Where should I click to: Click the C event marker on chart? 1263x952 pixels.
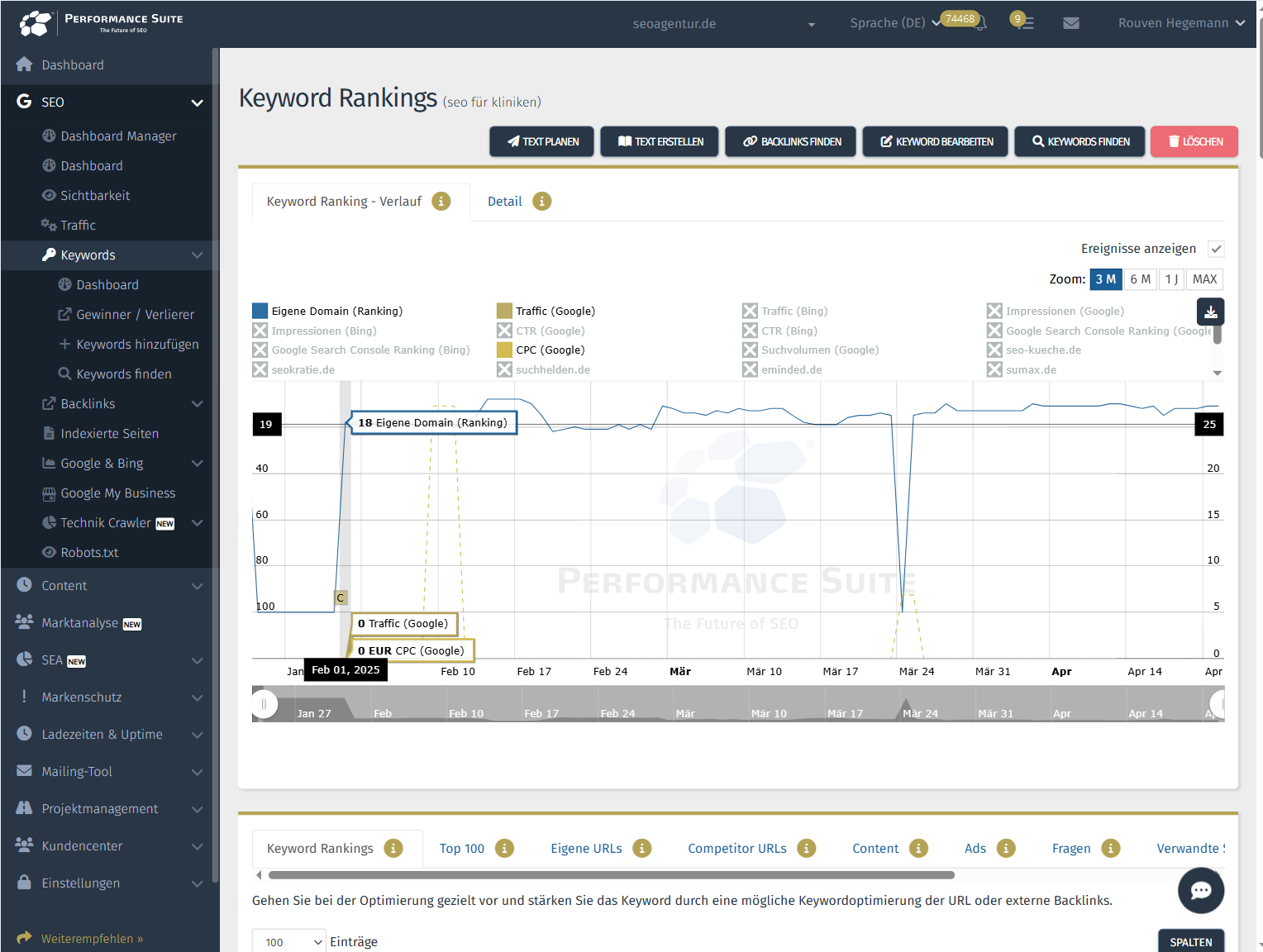(x=340, y=597)
